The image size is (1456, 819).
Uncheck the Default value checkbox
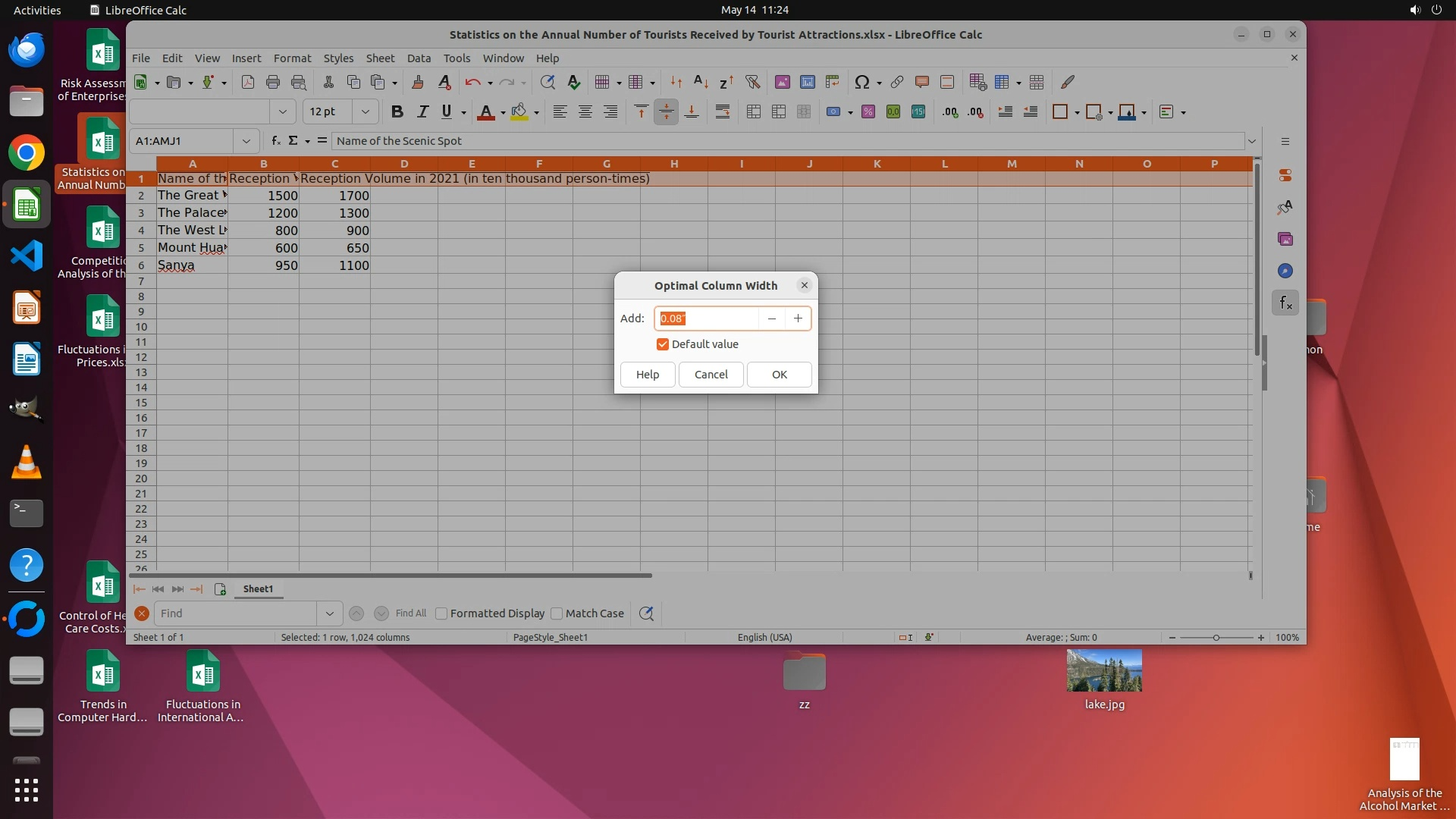[x=663, y=344]
